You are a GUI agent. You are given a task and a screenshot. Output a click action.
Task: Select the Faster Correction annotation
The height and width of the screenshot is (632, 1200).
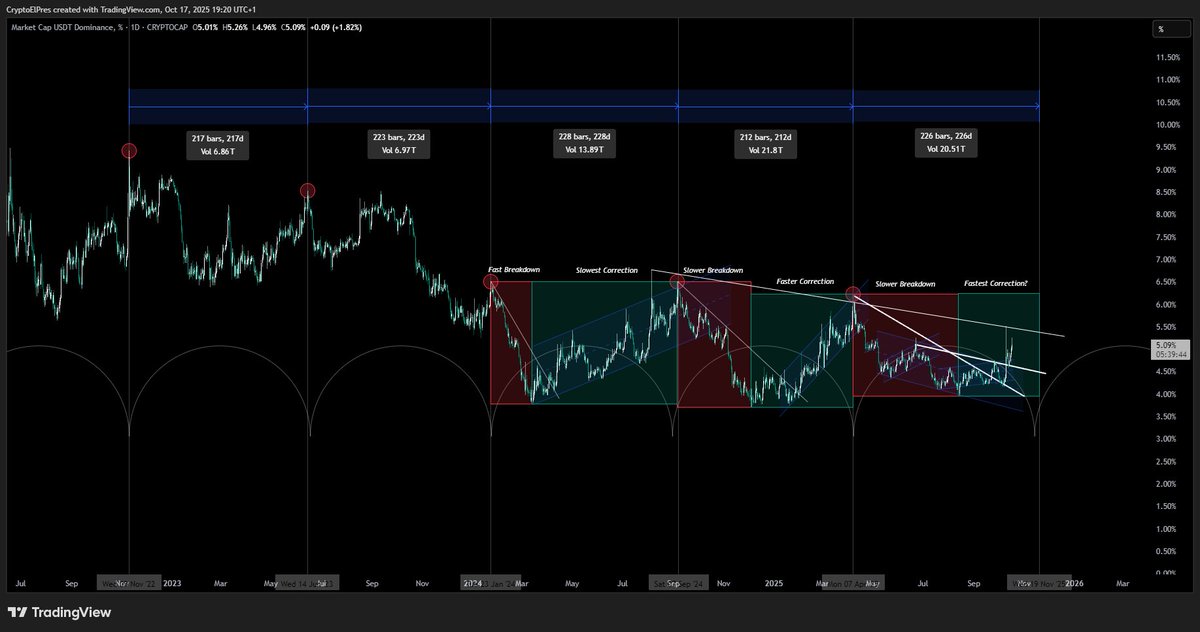pos(805,281)
